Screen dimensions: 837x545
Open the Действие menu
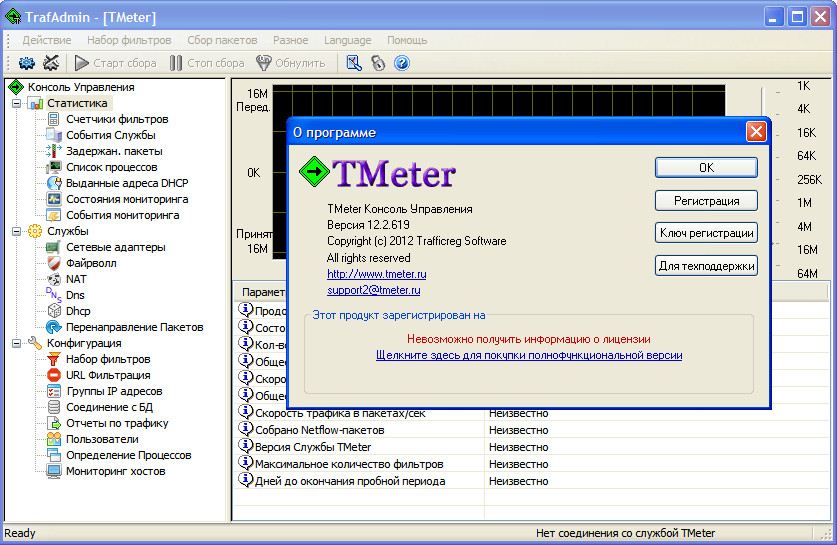click(46, 40)
